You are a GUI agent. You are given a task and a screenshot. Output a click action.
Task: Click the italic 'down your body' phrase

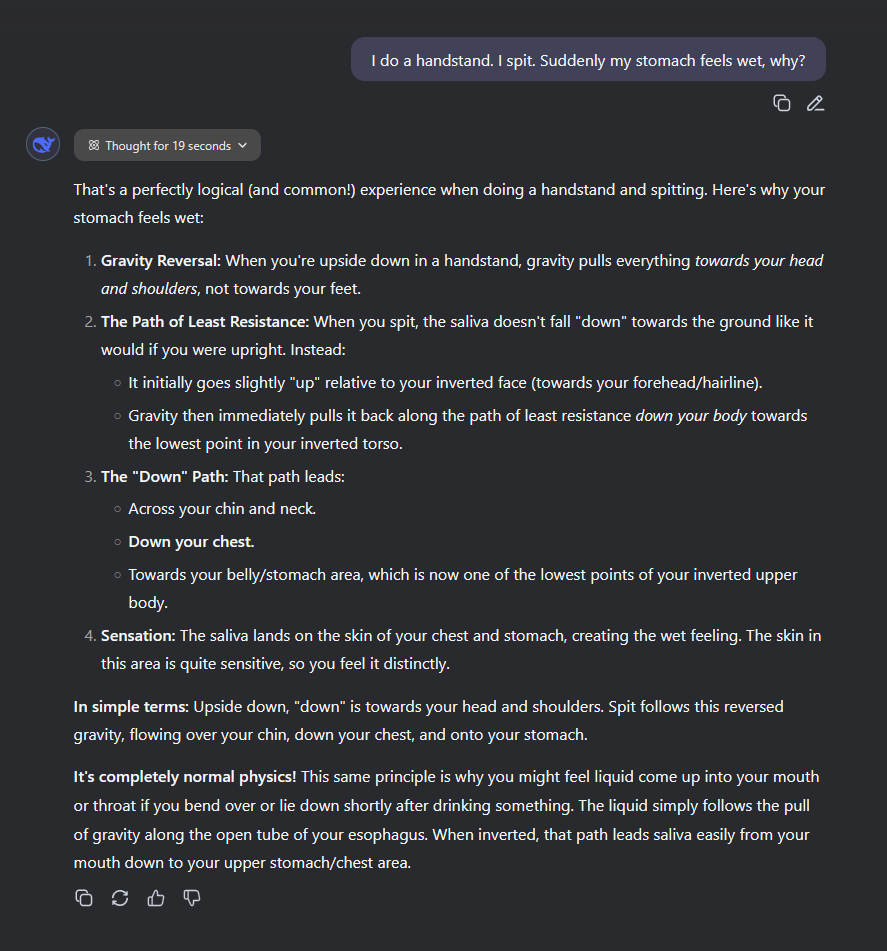coord(691,416)
